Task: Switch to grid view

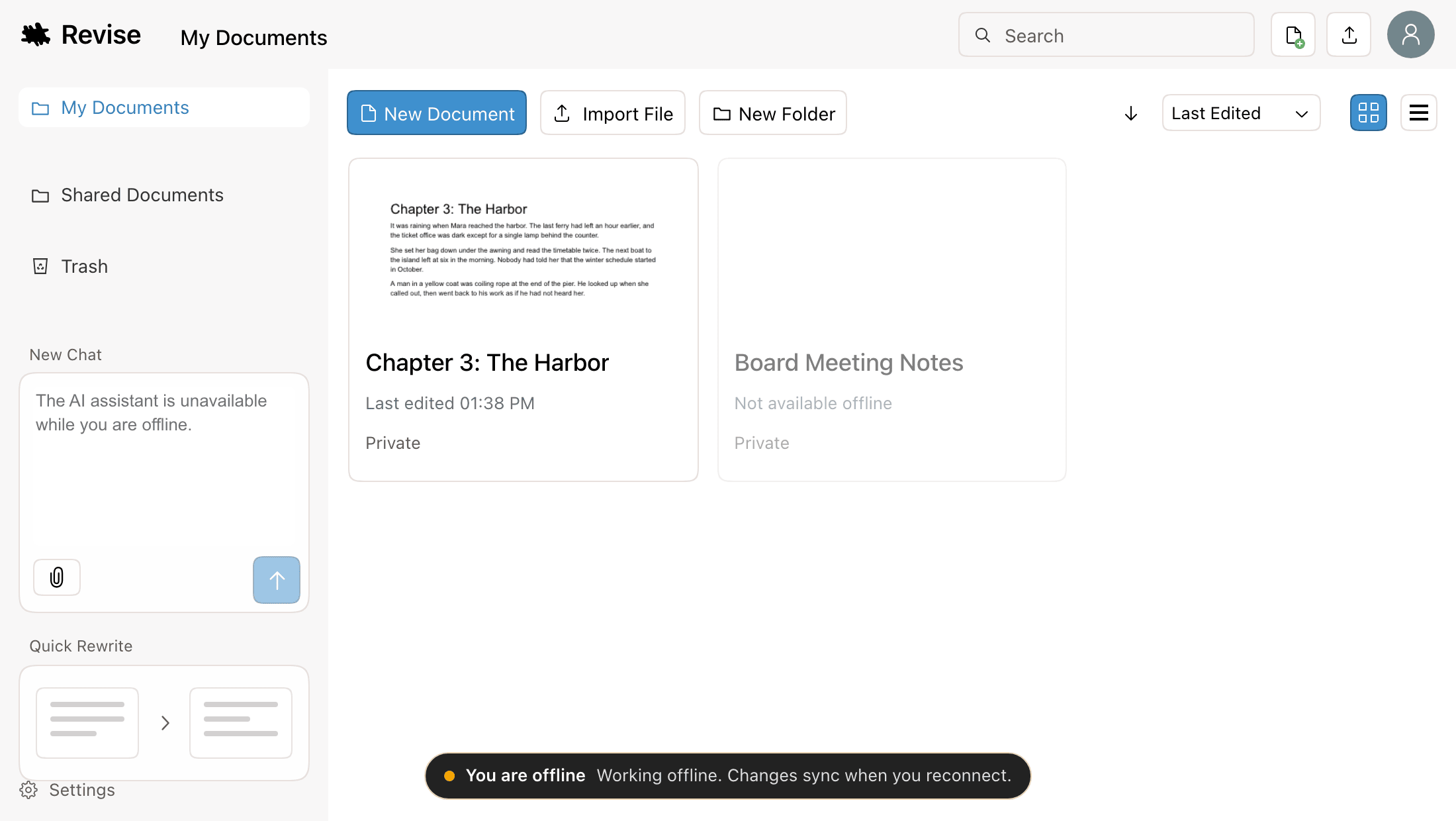Action: coord(1369,113)
